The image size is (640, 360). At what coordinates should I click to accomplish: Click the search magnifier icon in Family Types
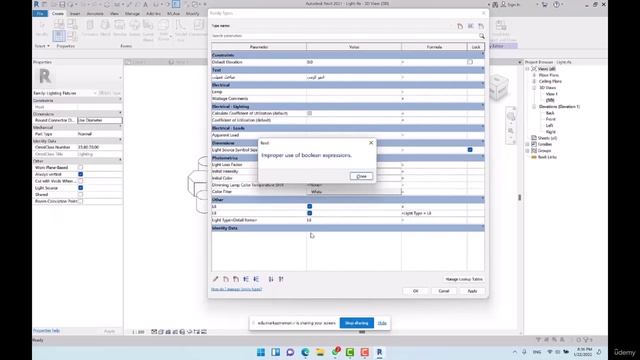coord(482,36)
